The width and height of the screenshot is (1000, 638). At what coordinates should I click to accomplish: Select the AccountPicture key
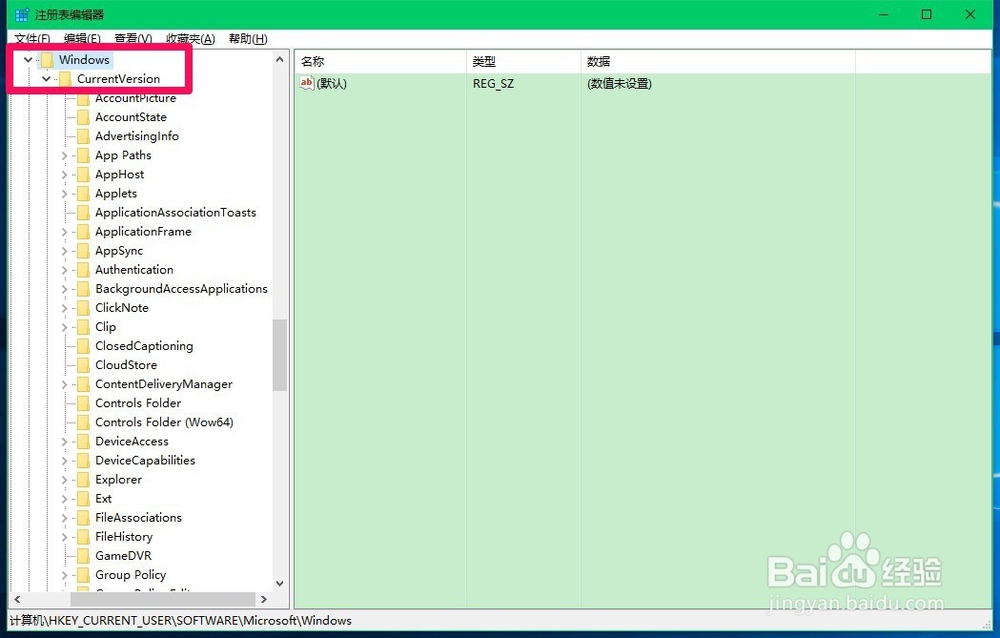click(x=135, y=98)
